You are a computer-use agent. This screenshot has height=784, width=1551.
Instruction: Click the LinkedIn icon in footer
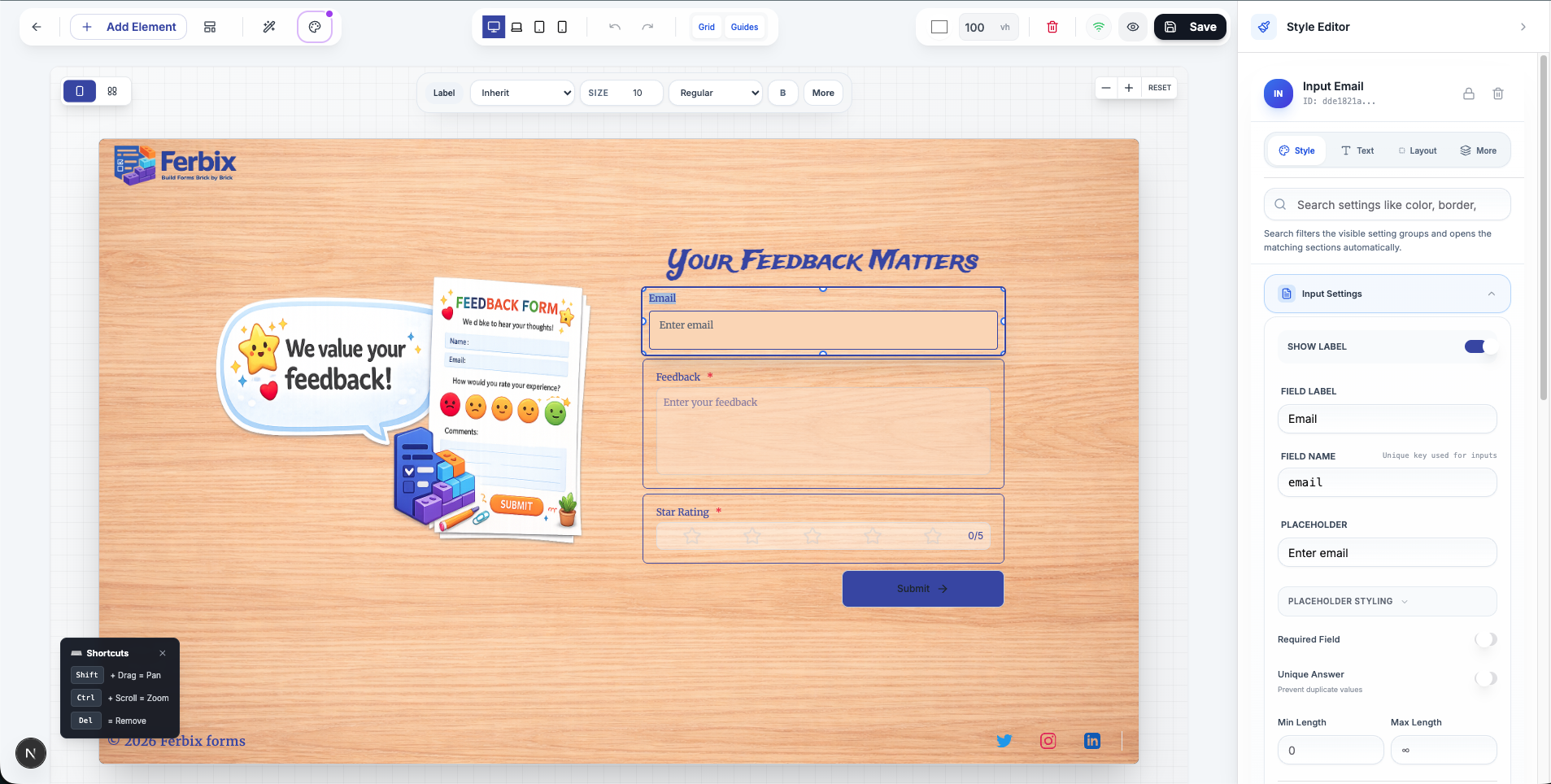pos(1092,741)
